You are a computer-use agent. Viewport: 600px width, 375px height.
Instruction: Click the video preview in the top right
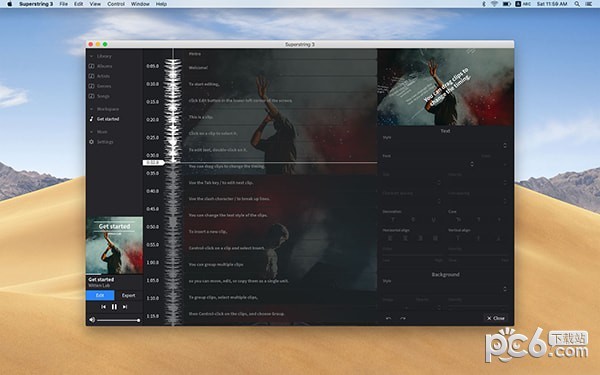445,87
